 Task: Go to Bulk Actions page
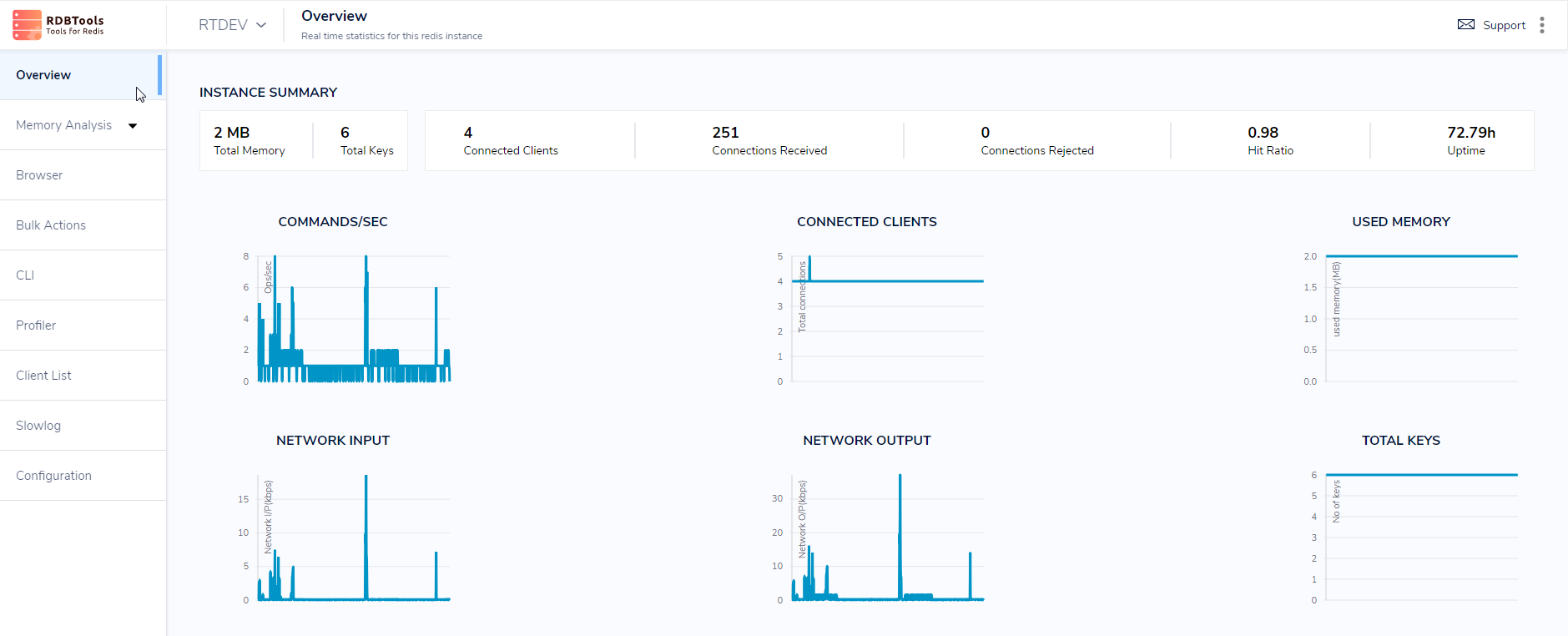[x=51, y=225]
